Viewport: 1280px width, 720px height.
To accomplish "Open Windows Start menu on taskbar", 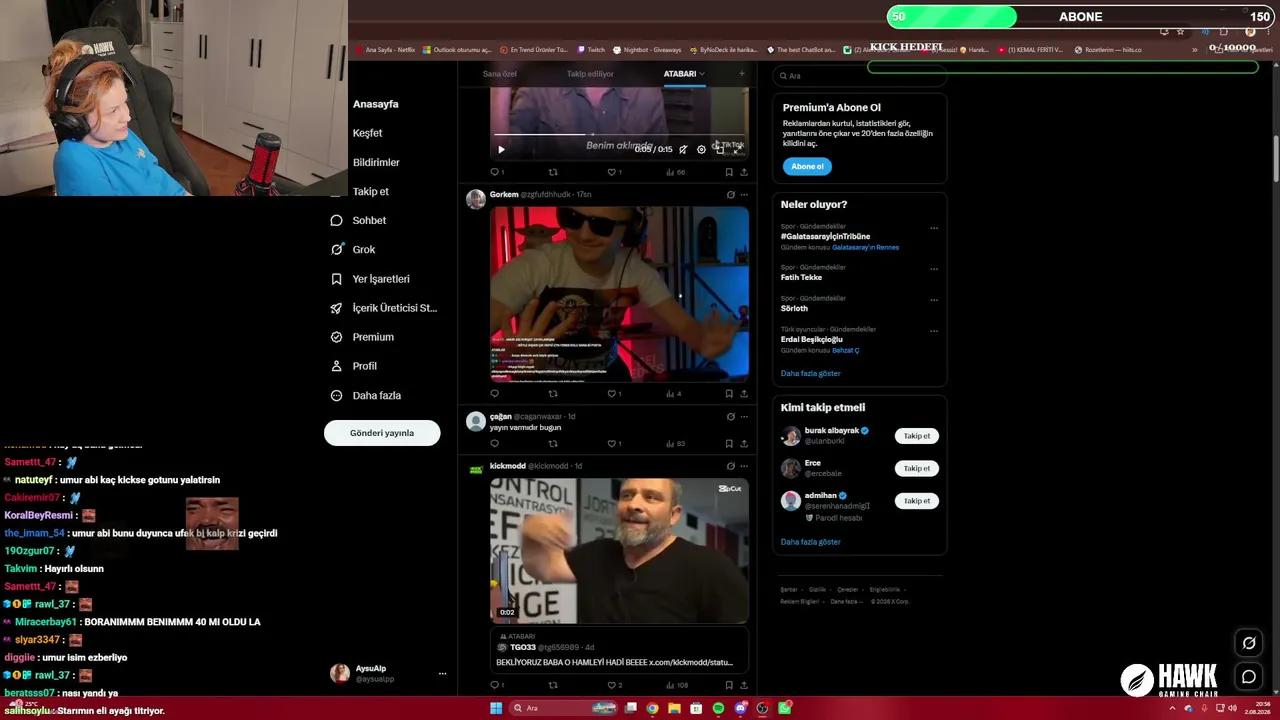I will point(495,708).
